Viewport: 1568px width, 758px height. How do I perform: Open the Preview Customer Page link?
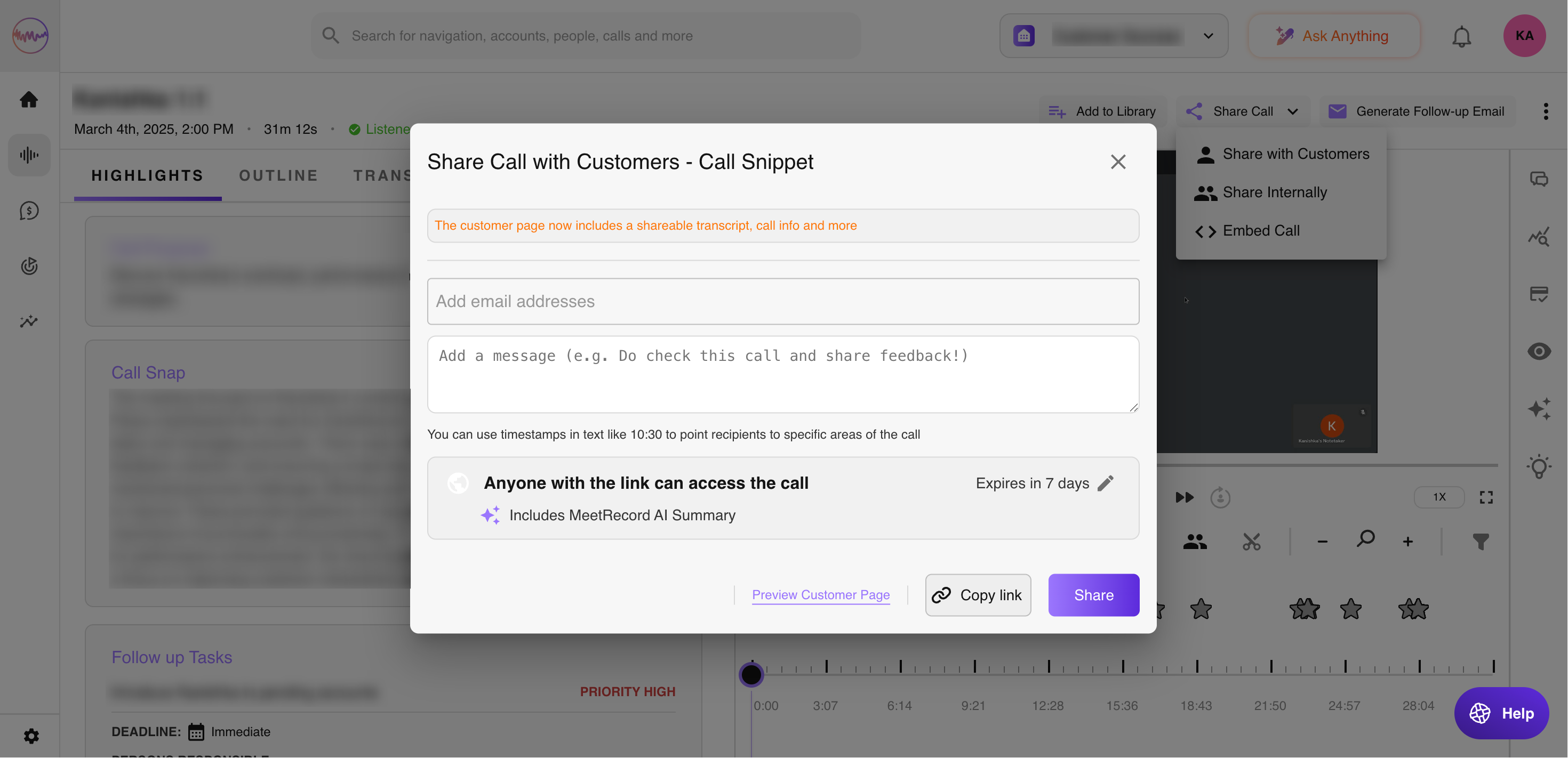(820, 595)
